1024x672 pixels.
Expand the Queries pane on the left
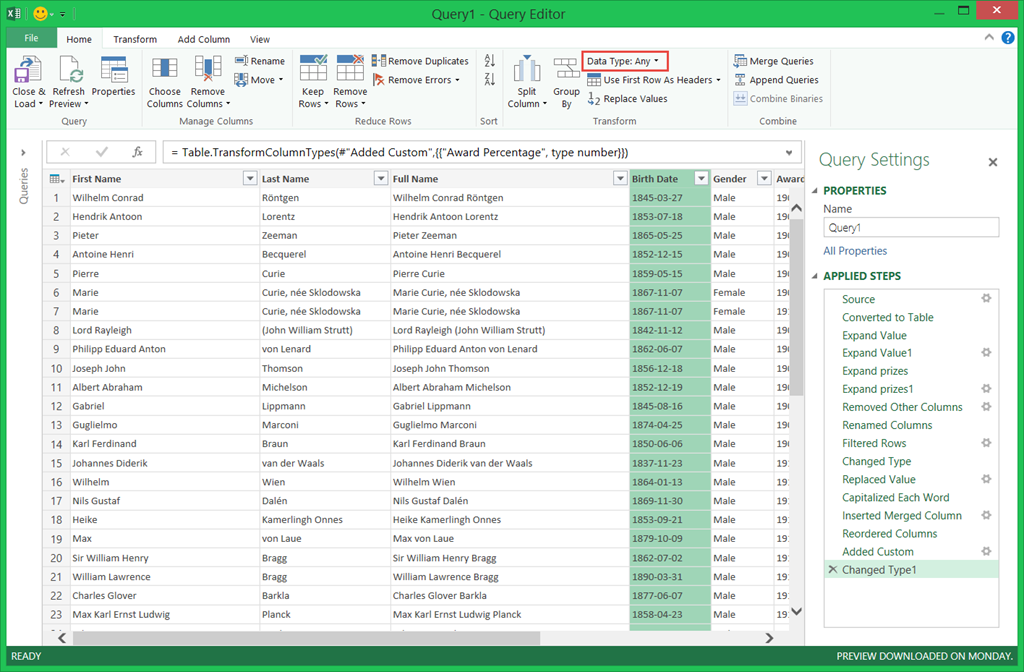23,153
